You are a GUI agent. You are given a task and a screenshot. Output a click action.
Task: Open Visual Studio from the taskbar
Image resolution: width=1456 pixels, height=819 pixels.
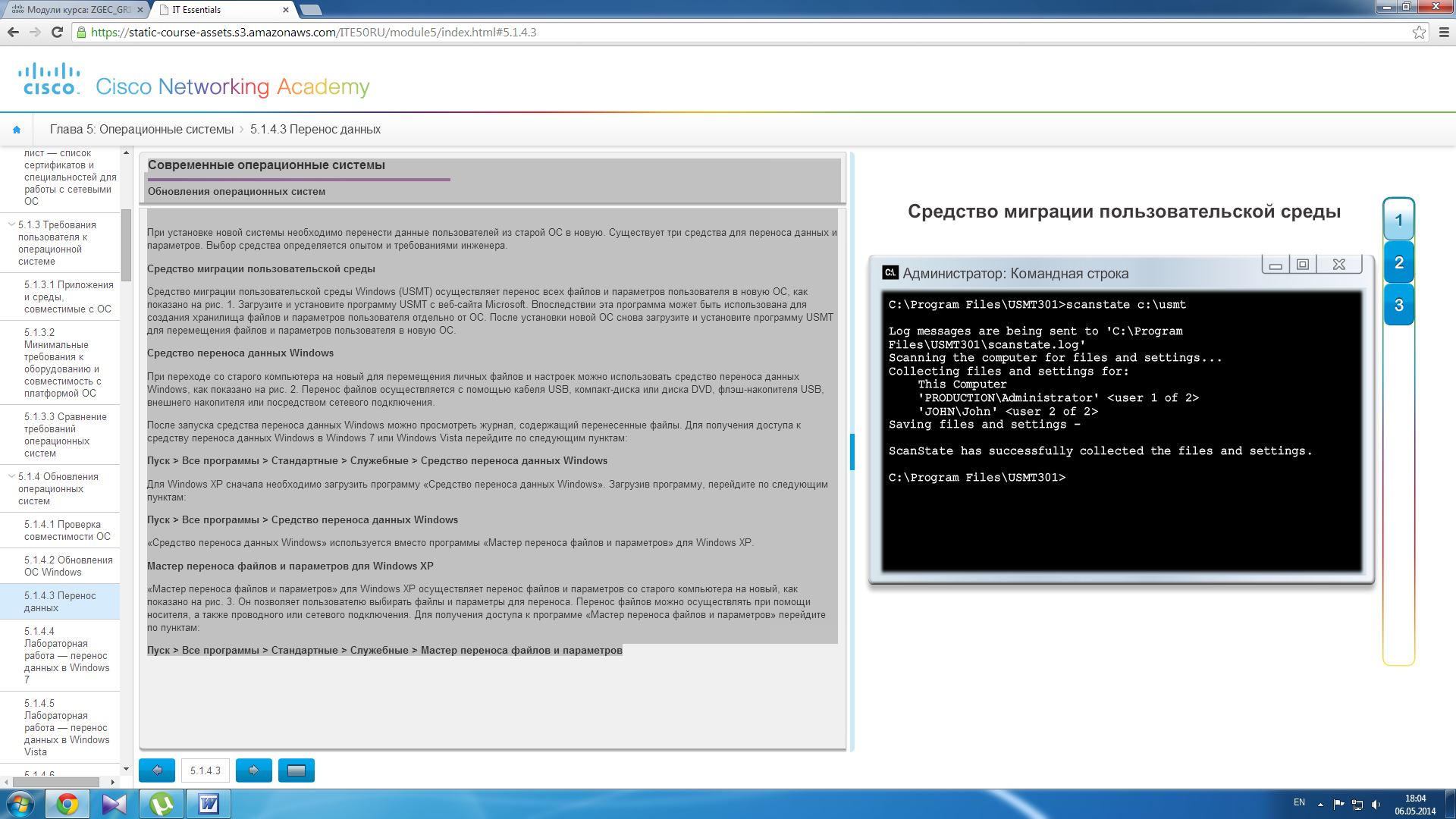coord(115,804)
